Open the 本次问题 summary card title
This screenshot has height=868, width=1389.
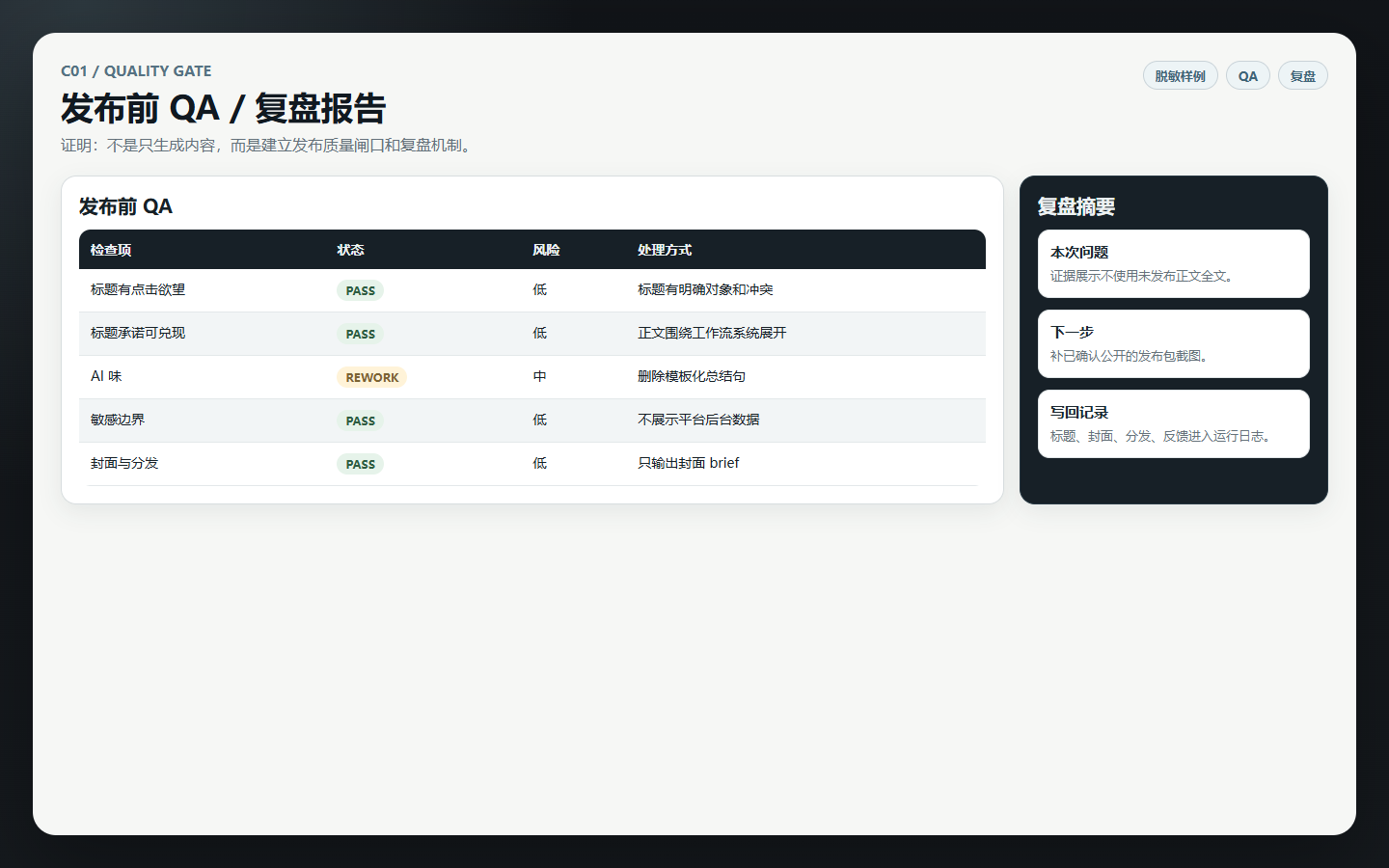(x=1079, y=252)
